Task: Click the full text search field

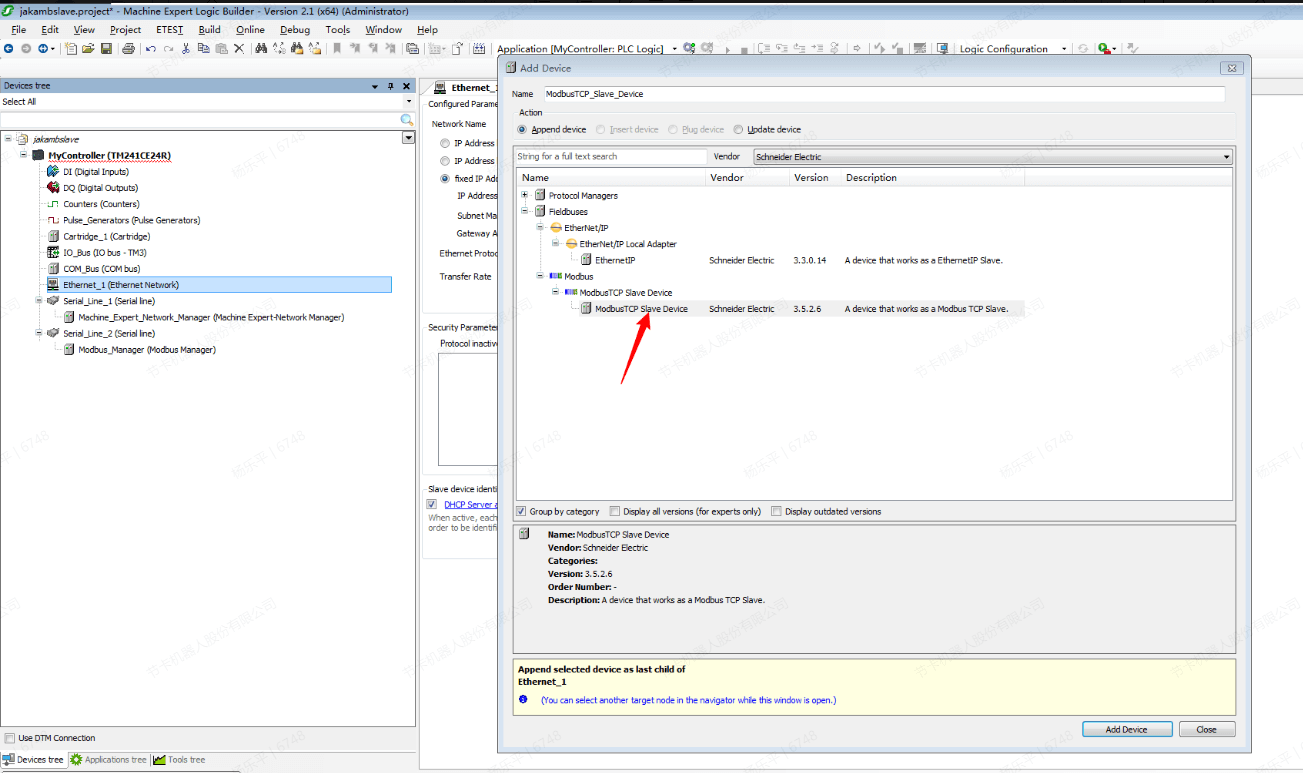Action: [x=610, y=157]
